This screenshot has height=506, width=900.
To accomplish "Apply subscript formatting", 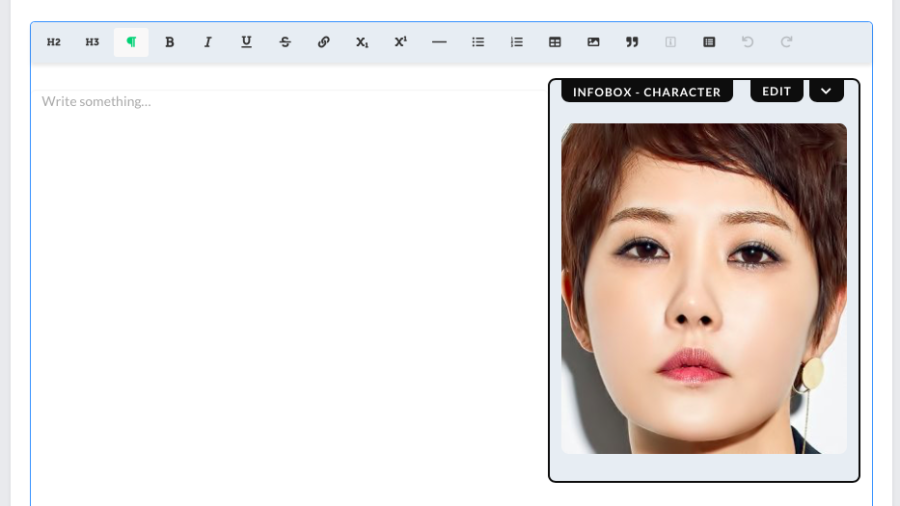I will pos(362,42).
